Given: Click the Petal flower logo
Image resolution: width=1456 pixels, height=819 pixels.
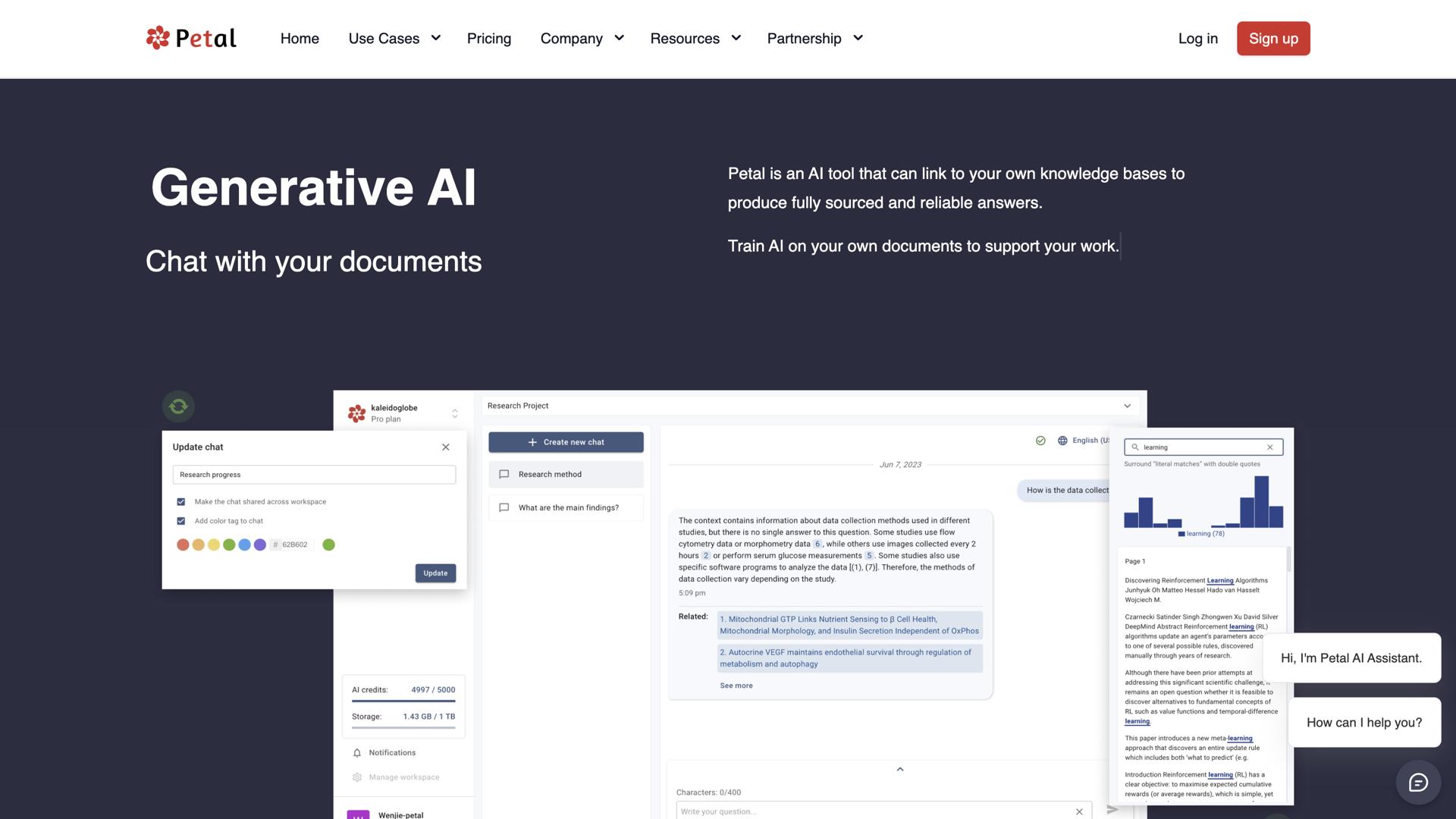Looking at the screenshot, I should (158, 38).
